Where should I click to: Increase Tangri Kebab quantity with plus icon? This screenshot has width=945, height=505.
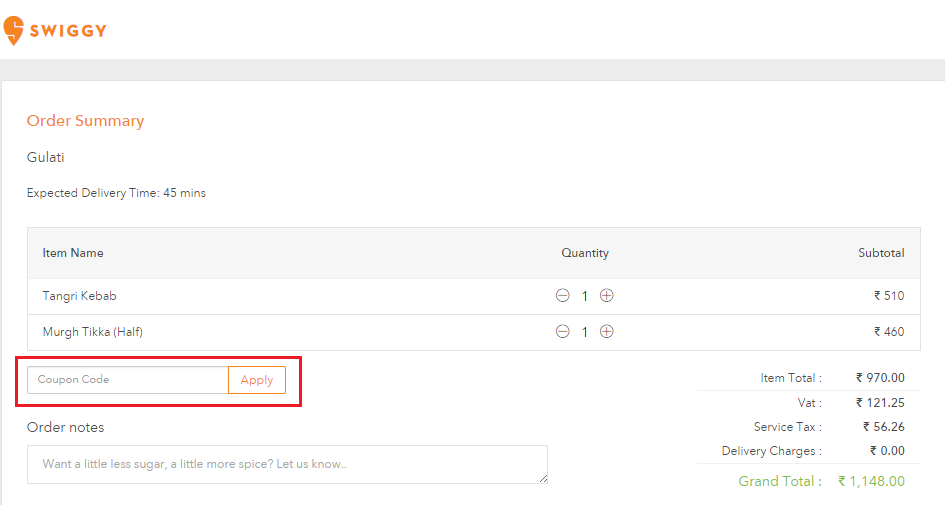[x=606, y=295]
